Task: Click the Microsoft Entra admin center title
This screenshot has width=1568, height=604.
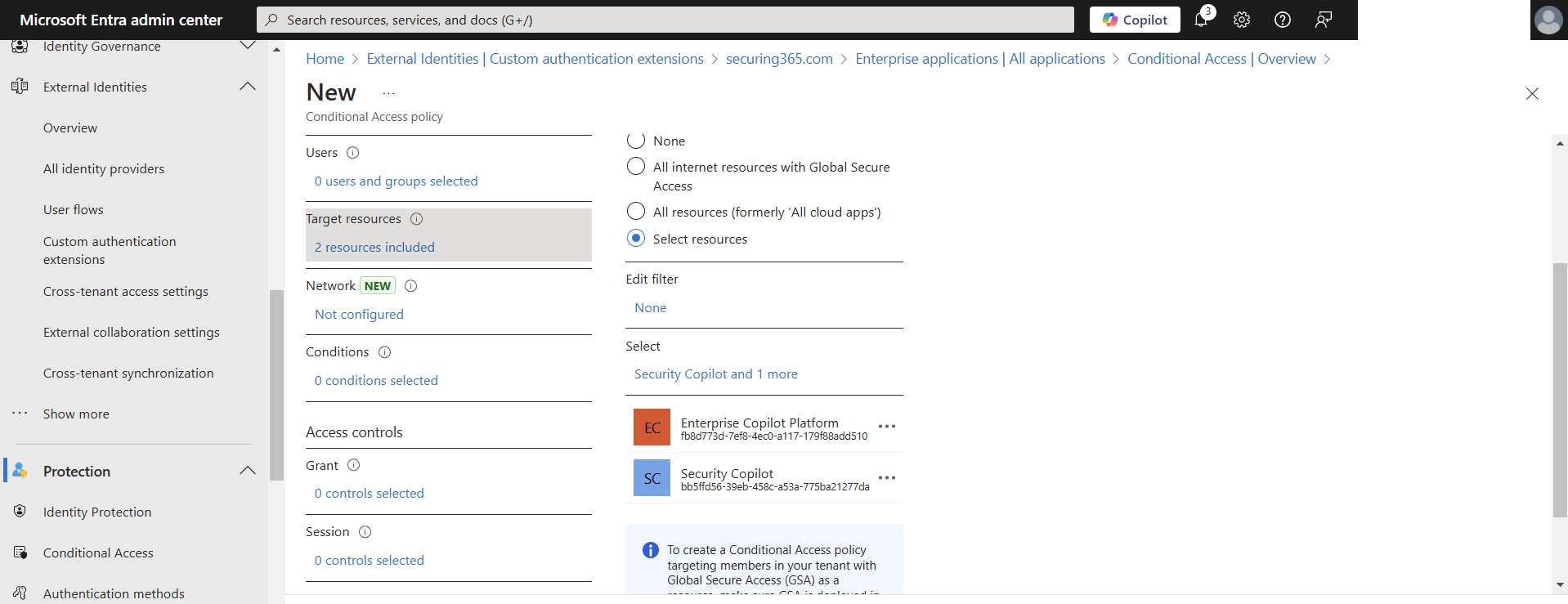Action: tap(121, 20)
